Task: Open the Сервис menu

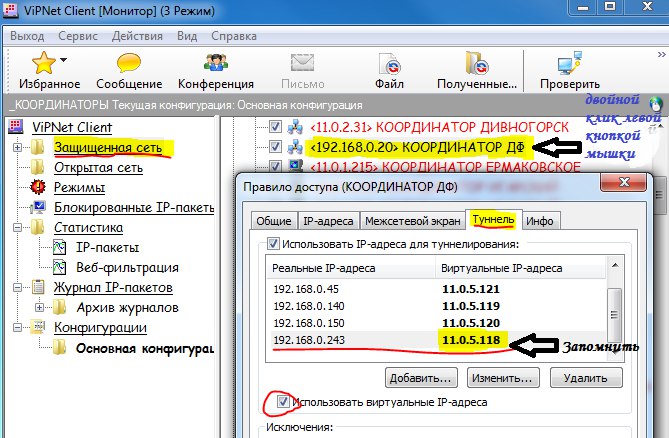Action: click(x=78, y=36)
